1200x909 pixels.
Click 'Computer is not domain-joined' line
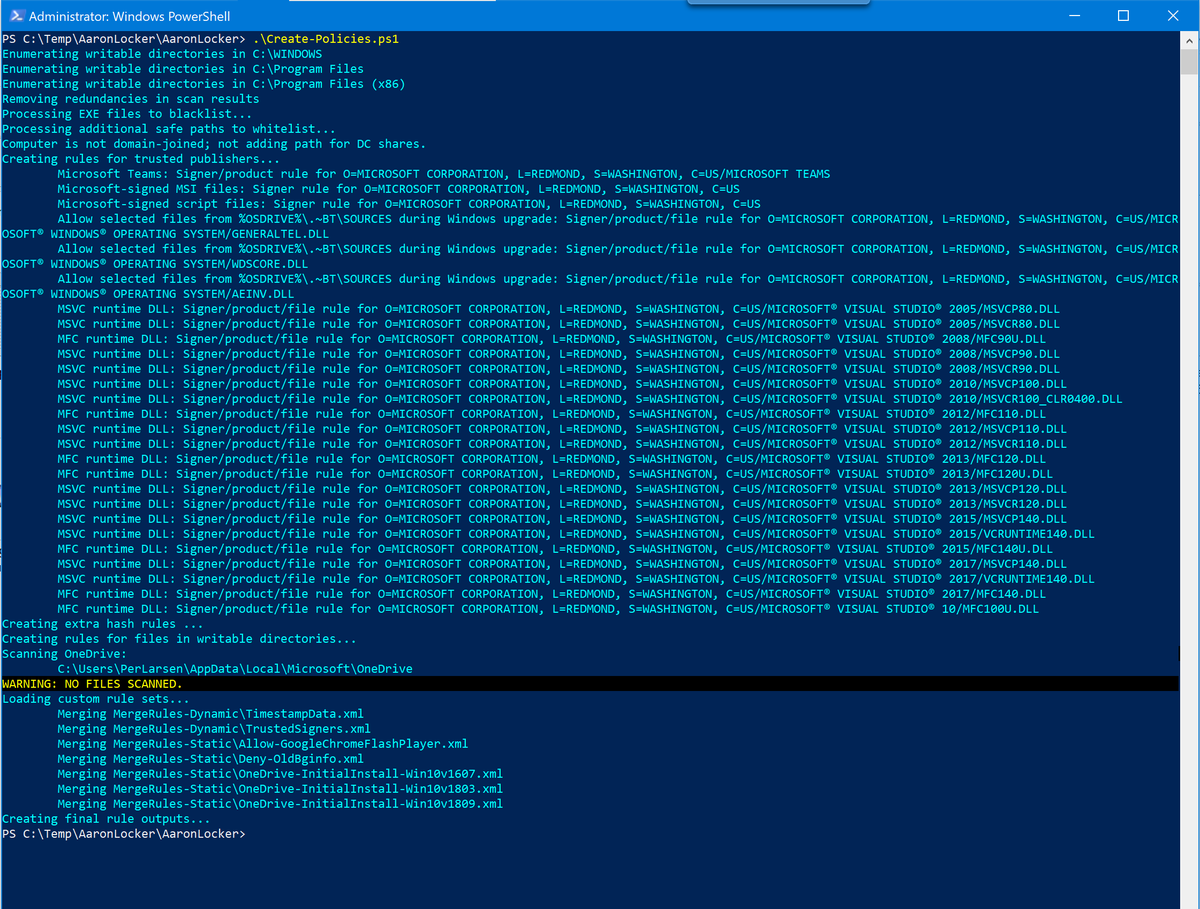tap(213, 144)
